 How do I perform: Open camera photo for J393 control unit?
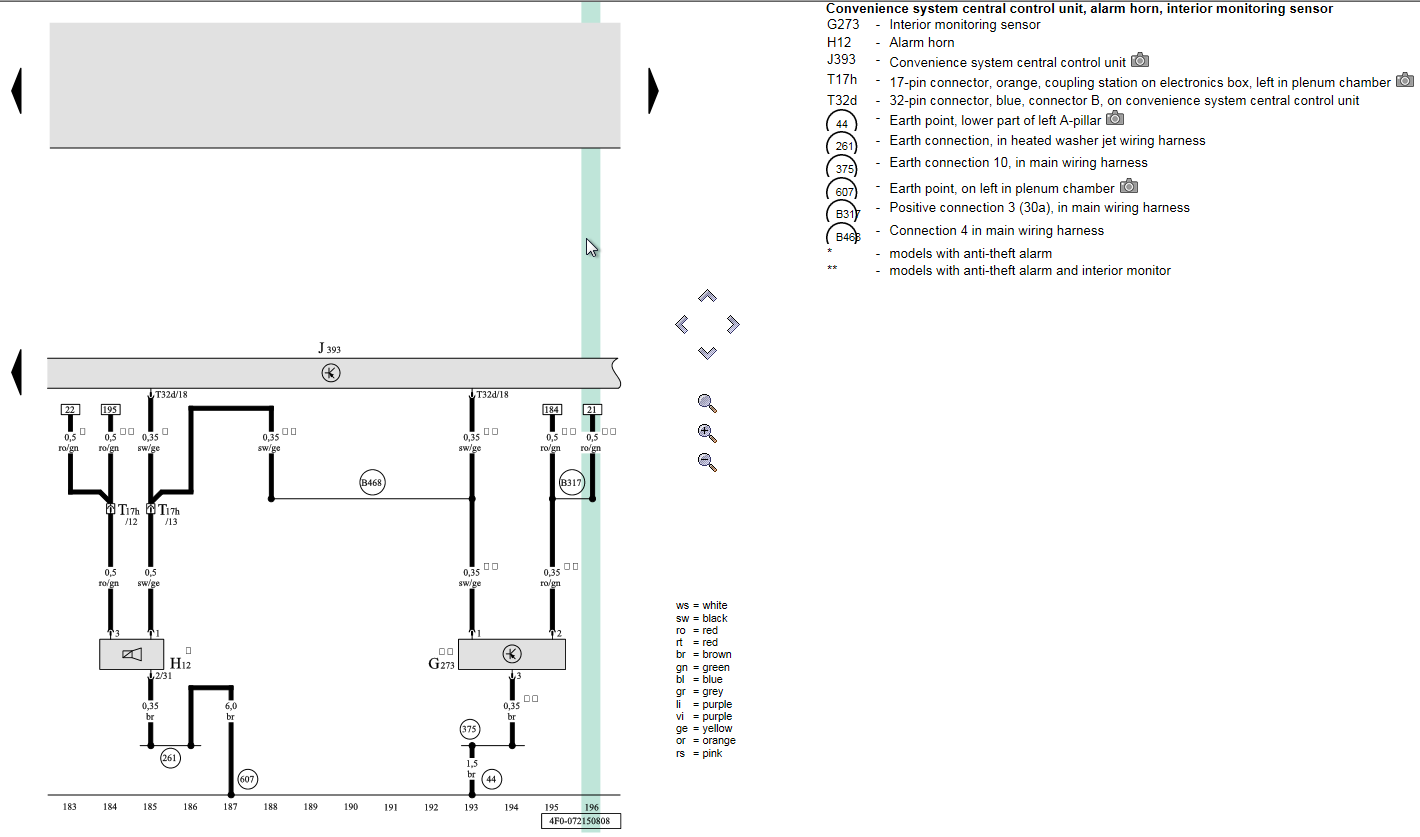[1140, 61]
